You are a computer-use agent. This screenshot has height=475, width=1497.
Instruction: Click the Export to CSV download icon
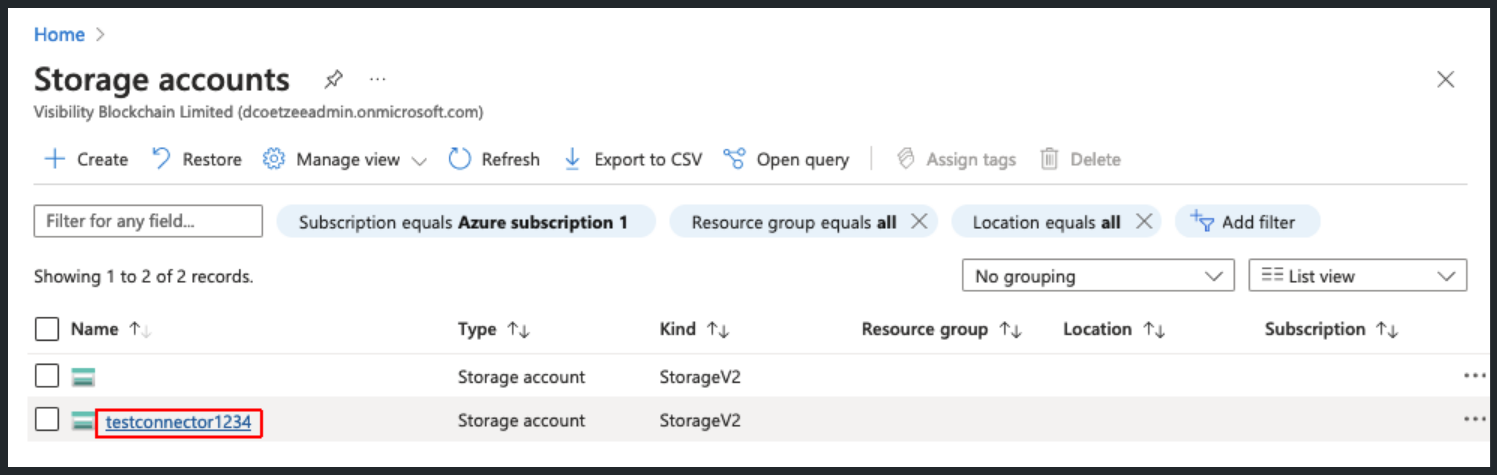point(573,159)
